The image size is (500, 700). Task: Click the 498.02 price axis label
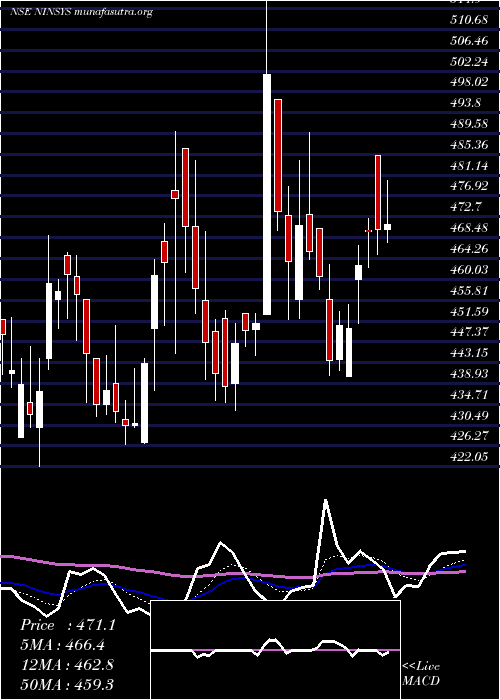click(468, 82)
